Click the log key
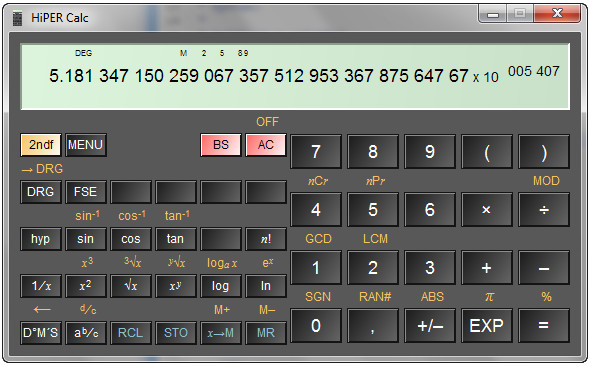The image size is (591, 366). pos(221,286)
